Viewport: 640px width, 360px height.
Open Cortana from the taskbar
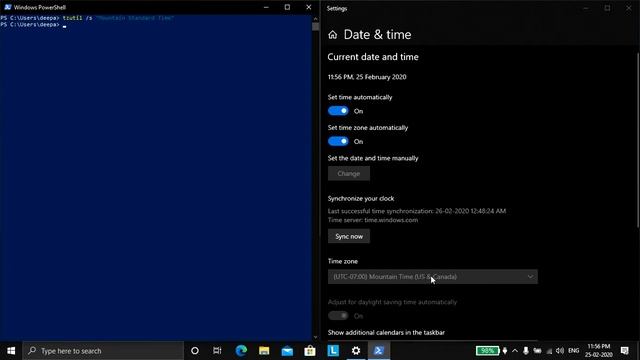(195, 351)
